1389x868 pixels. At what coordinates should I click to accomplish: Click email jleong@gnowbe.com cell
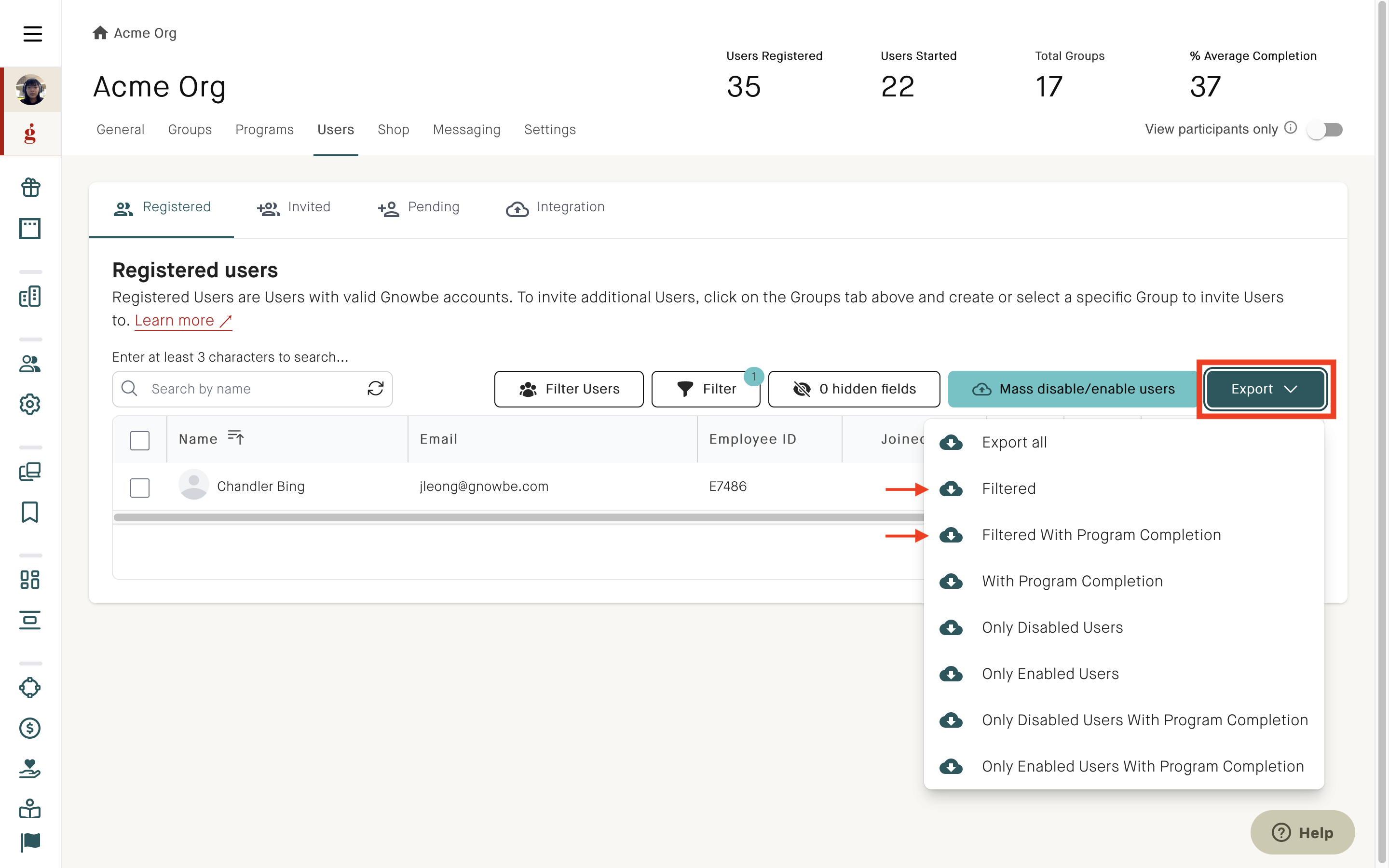click(x=484, y=486)
